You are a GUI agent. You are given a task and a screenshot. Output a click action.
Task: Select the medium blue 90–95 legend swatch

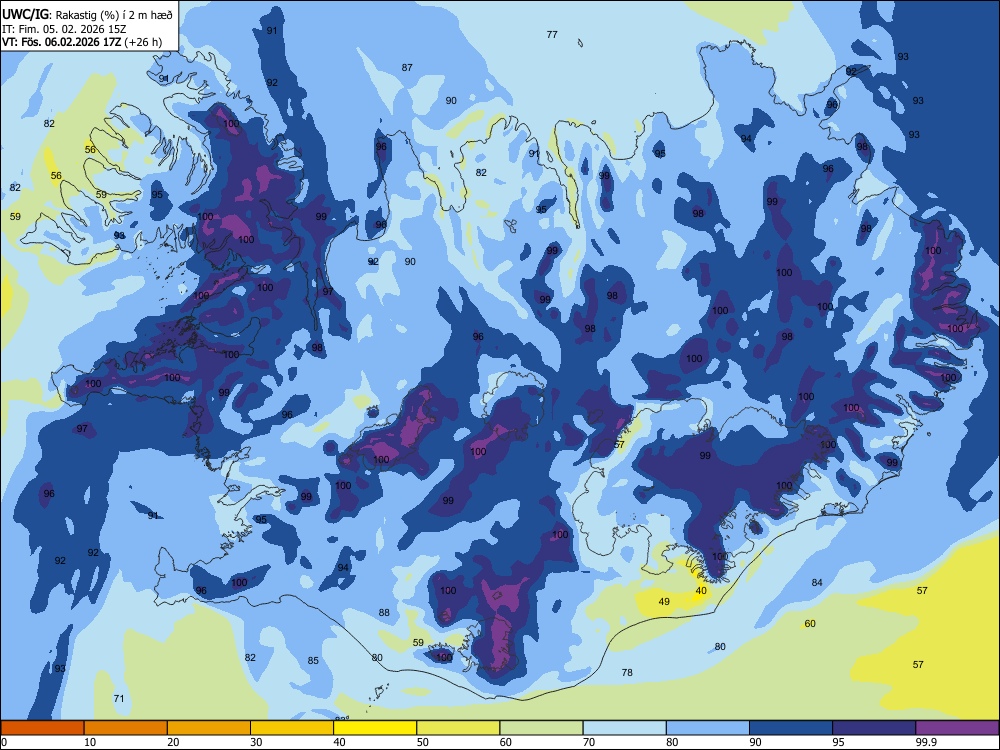pos(791,728)
